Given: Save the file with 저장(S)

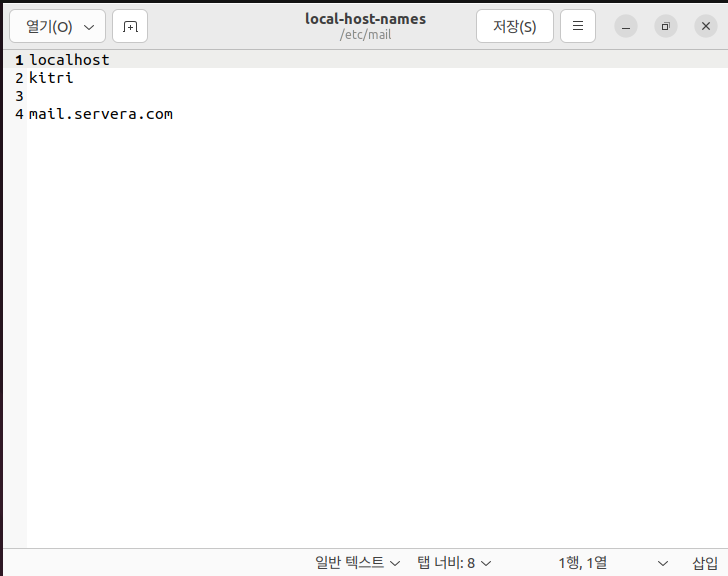Looking at the screenshot, I should click(x=514, y=26).
